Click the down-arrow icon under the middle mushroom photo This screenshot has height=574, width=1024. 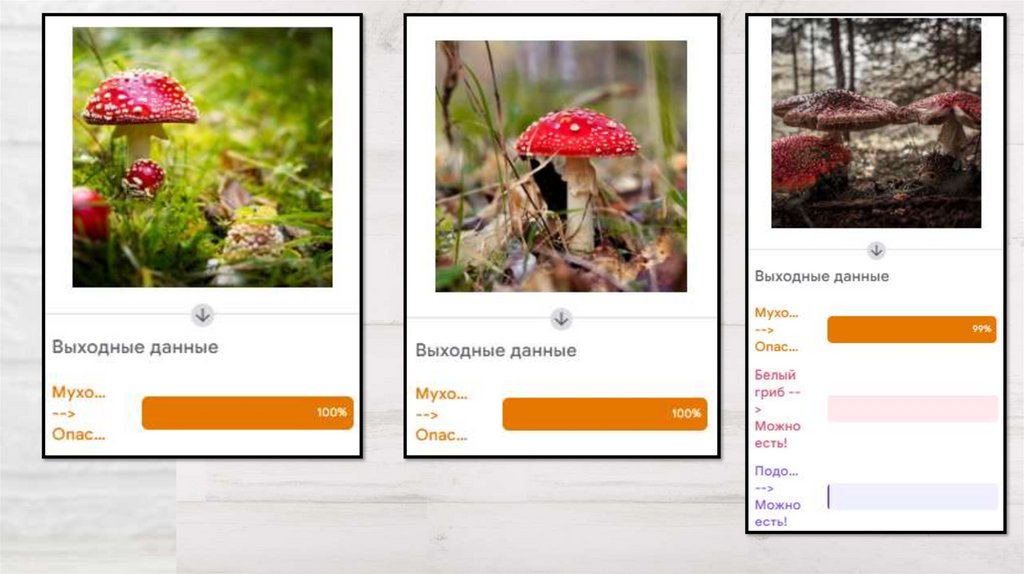pyautogui.click(x=561, y=319)
